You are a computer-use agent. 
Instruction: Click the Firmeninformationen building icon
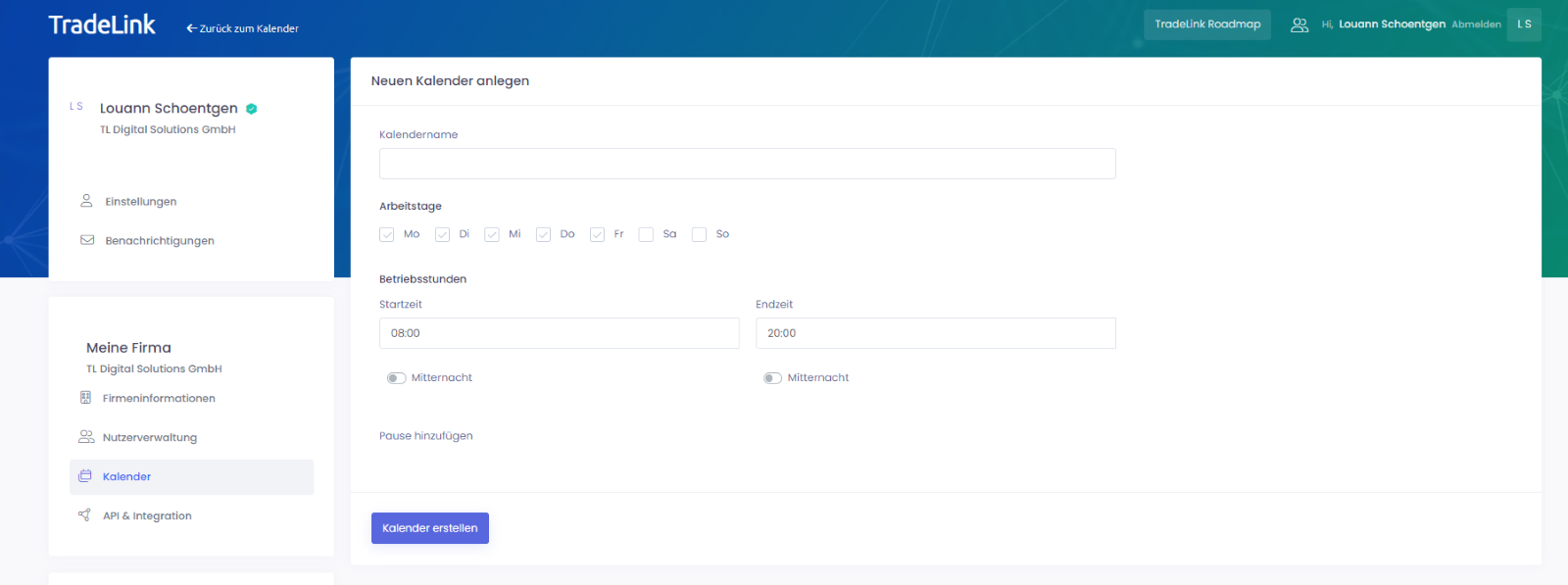click(x=85, y=398)
